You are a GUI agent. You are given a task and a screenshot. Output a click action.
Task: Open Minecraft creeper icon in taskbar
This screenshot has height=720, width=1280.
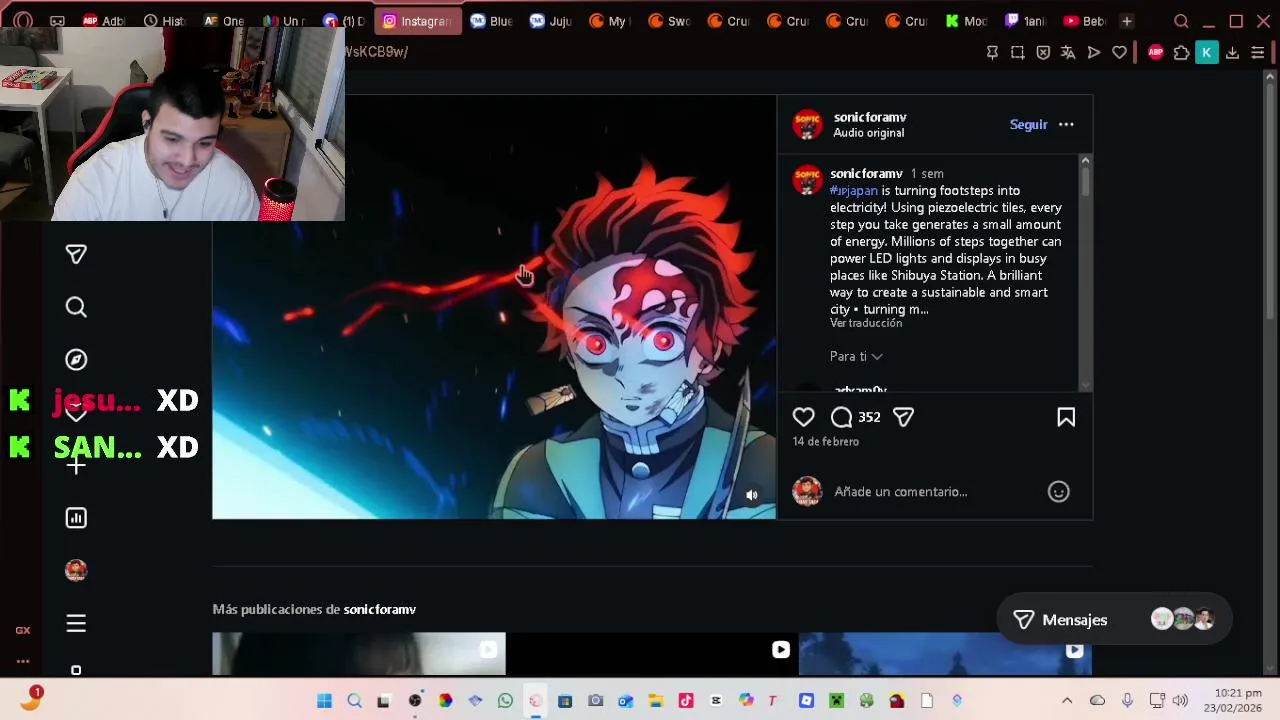tap(836, 701)
